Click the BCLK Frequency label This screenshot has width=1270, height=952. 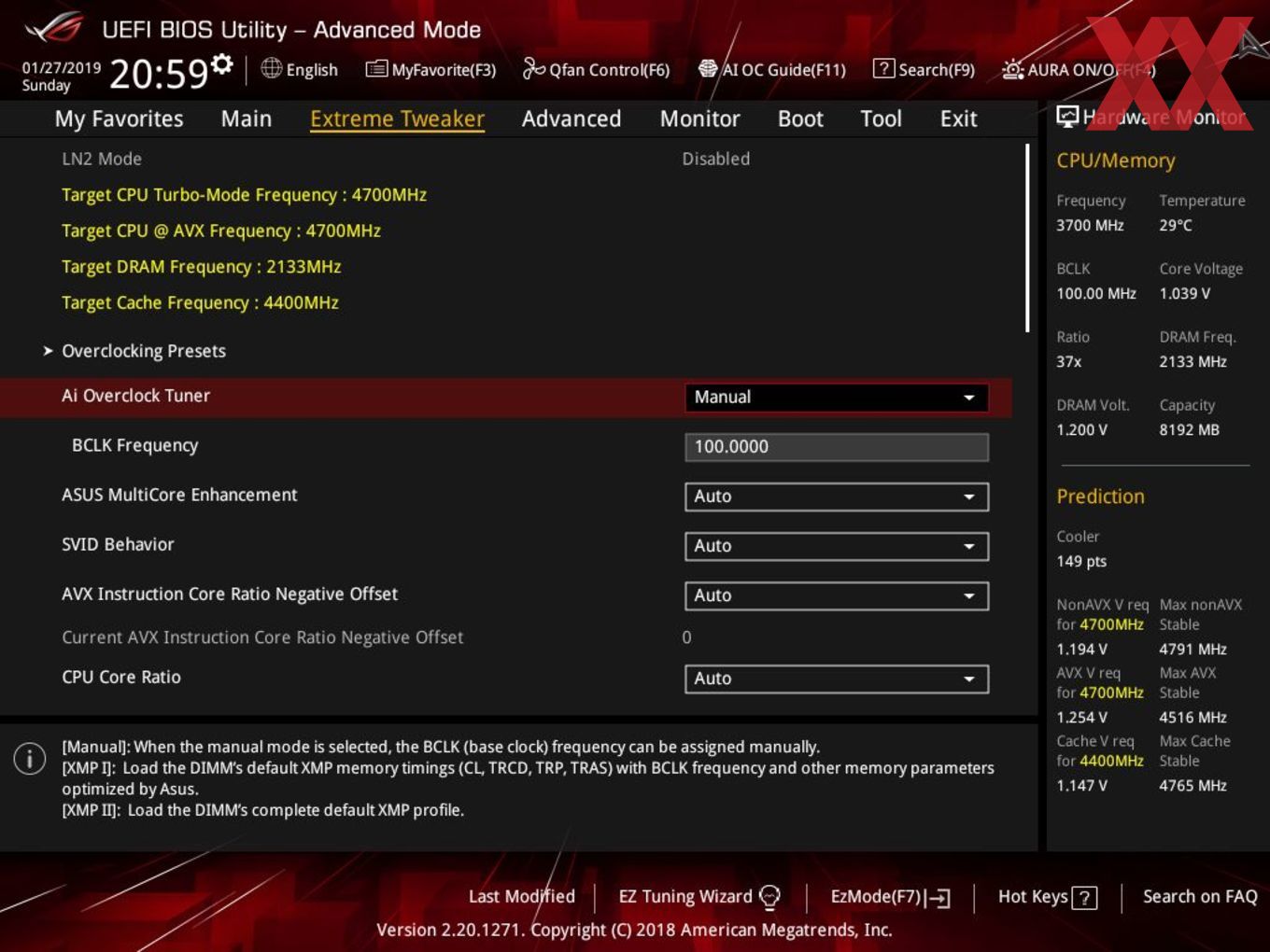pos(134,445)
